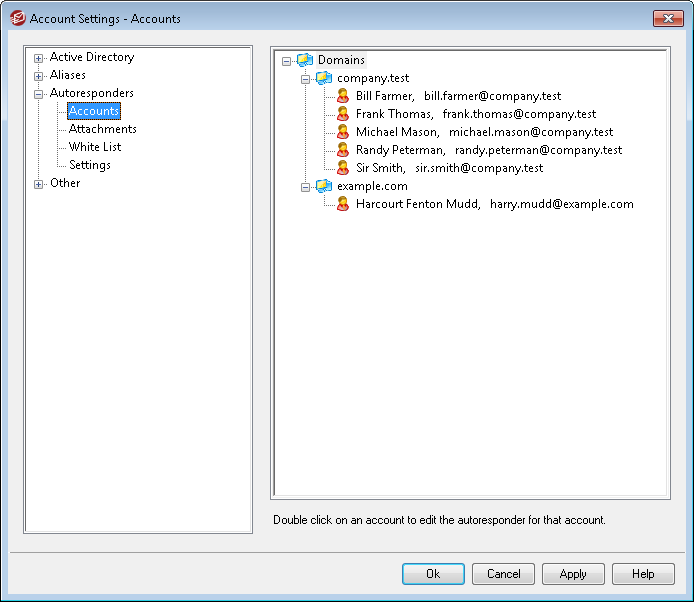Click the user icon beside Randy Peterman
Viewport: 694px width, 602px height.
(343, 150)
